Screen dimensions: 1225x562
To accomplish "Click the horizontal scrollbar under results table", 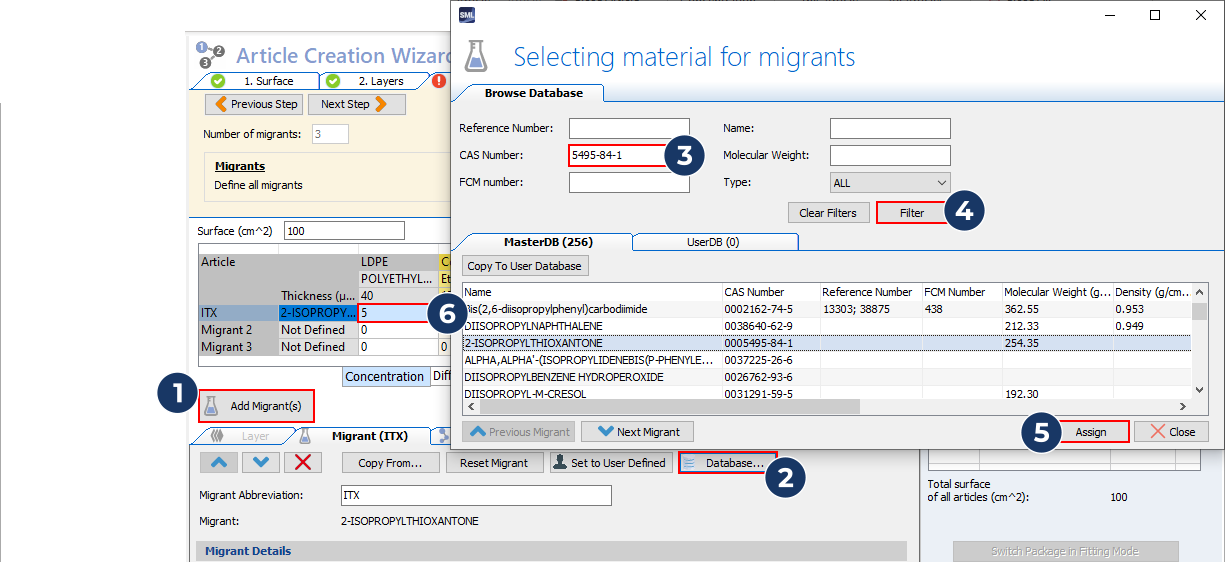I will point(660,407).
